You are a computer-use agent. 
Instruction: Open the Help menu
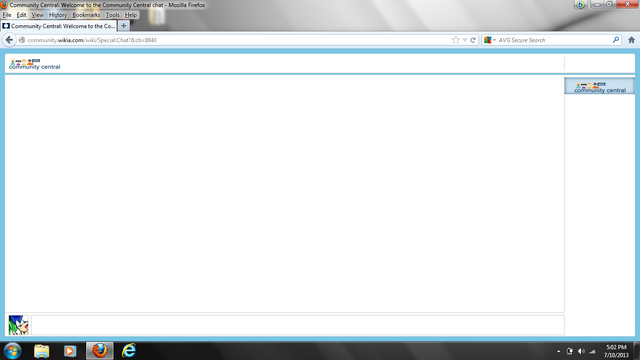point(131,15)
